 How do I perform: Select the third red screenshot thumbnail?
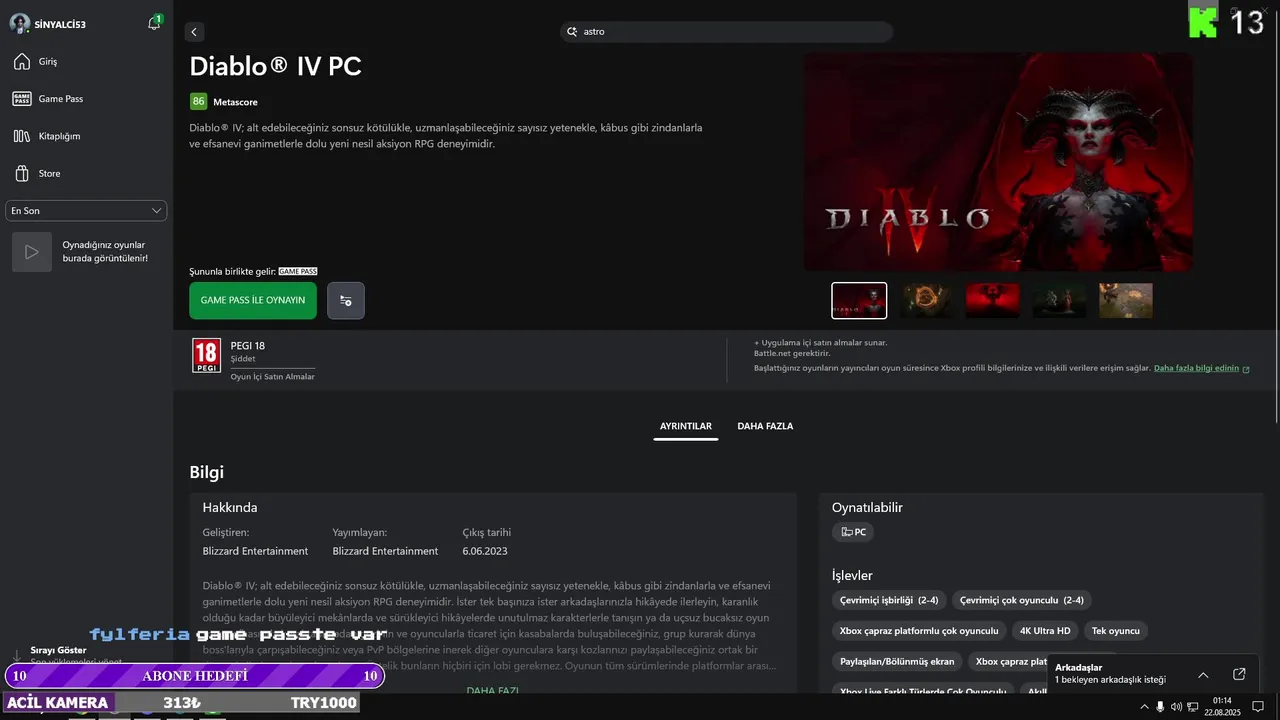pyautogui.click(x=992, y=301)
